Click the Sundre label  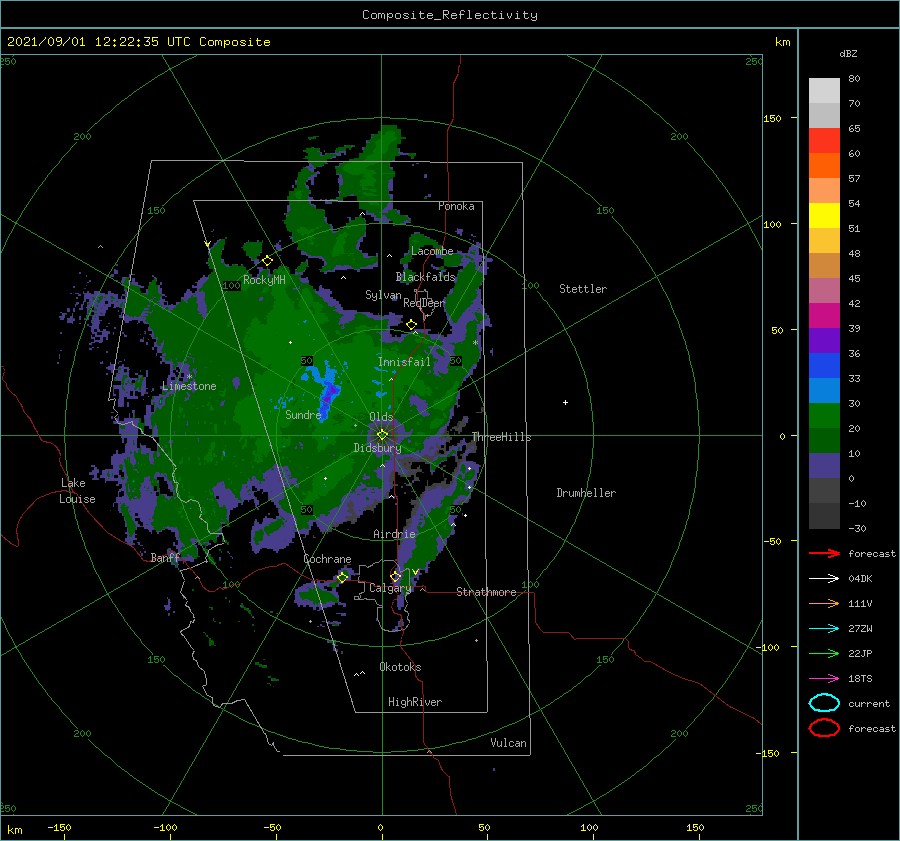[303, 415]
